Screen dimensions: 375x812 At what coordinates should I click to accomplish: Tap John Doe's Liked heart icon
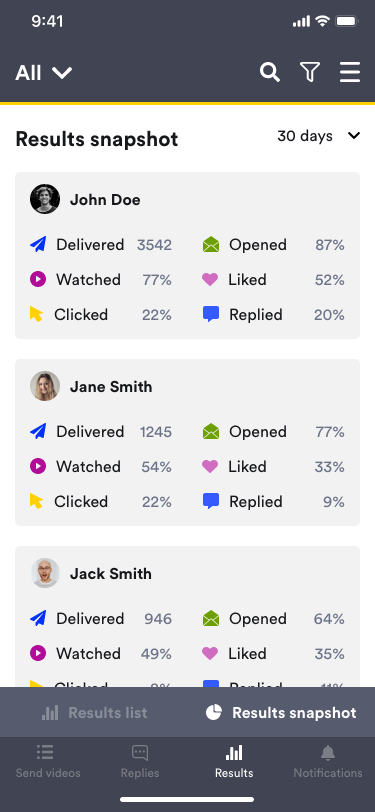pyautogui.click(x=210, y=280)
